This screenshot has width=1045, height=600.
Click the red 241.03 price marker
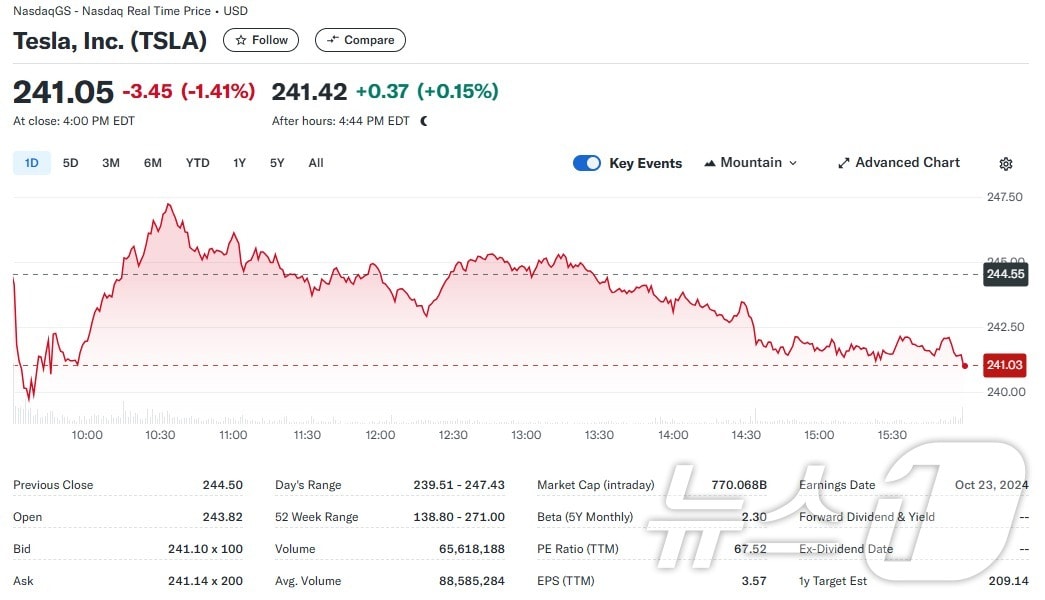1004,365
